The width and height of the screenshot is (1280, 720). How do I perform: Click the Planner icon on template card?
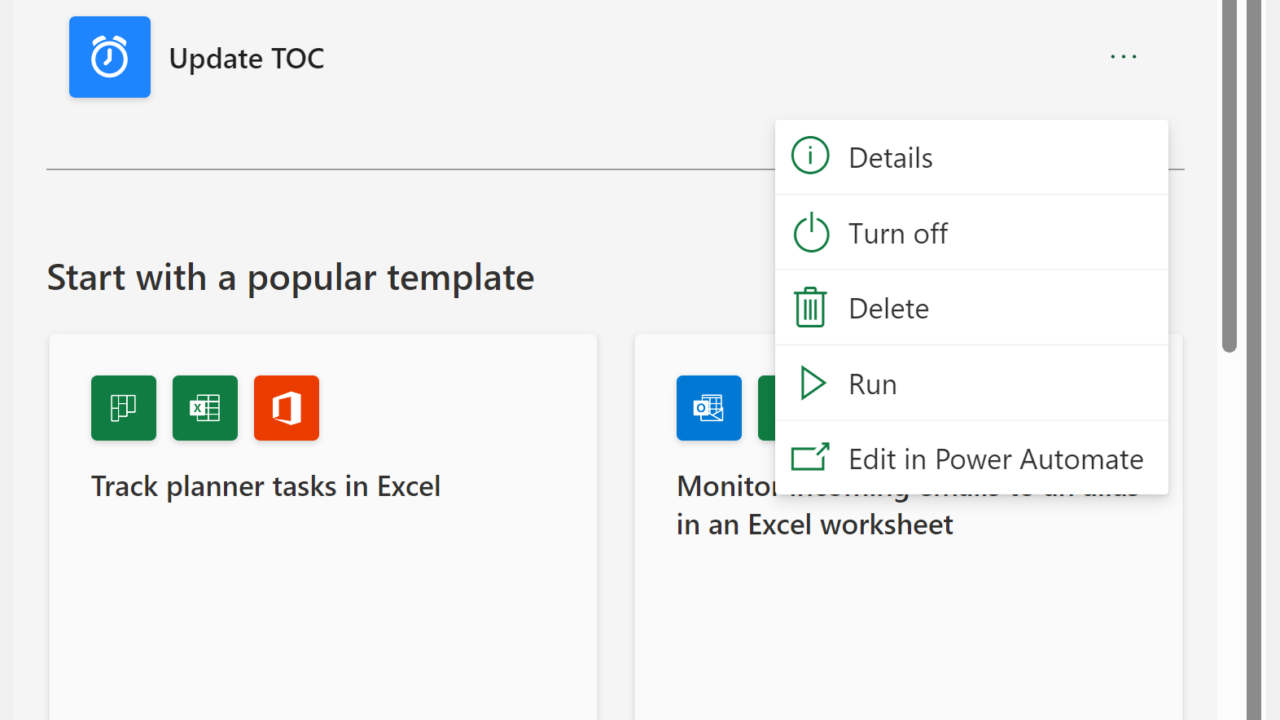[x=124, y=408]
